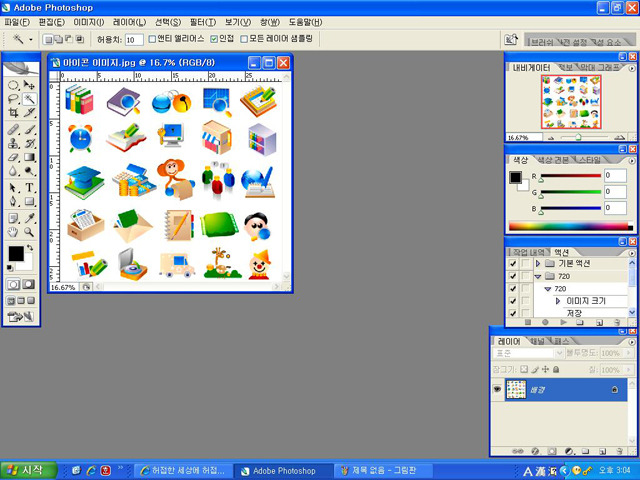The image size is (640, 480).
Task: Select the Eyedropper tool
Action: click(29, 218)
